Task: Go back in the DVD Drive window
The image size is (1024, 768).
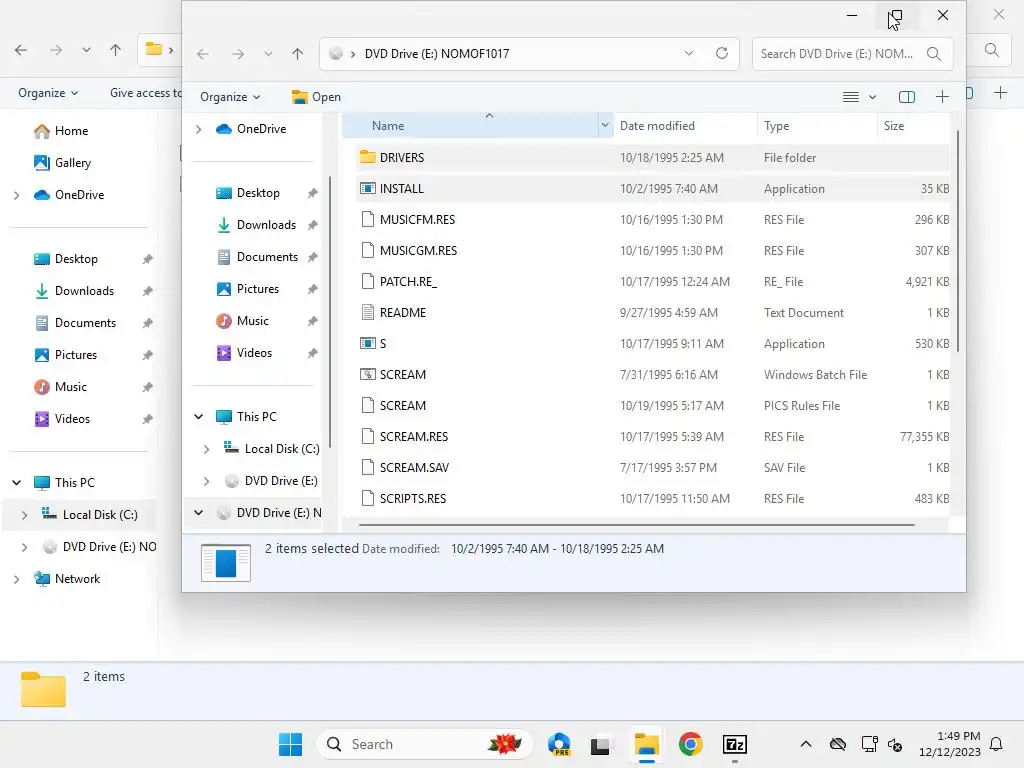Action: [203, 54]
